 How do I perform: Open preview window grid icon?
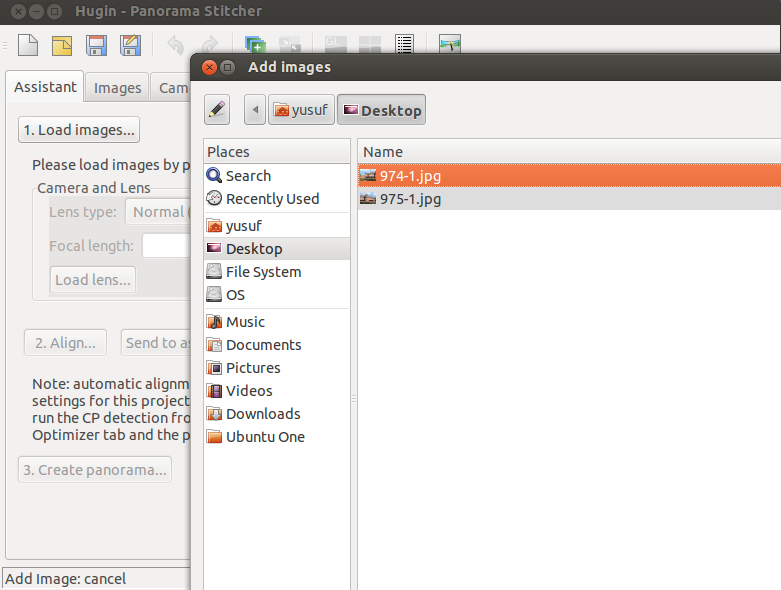pos(370,44)
